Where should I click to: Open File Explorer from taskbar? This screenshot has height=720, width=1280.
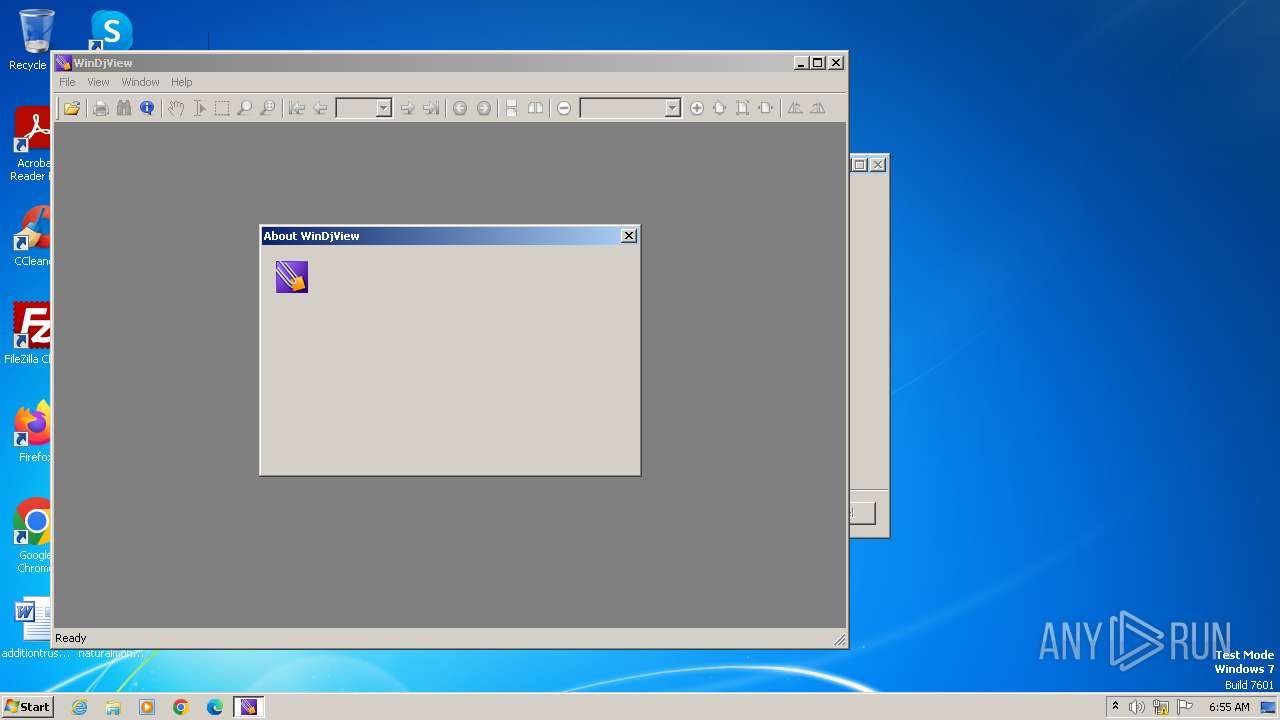coord(113,707)
